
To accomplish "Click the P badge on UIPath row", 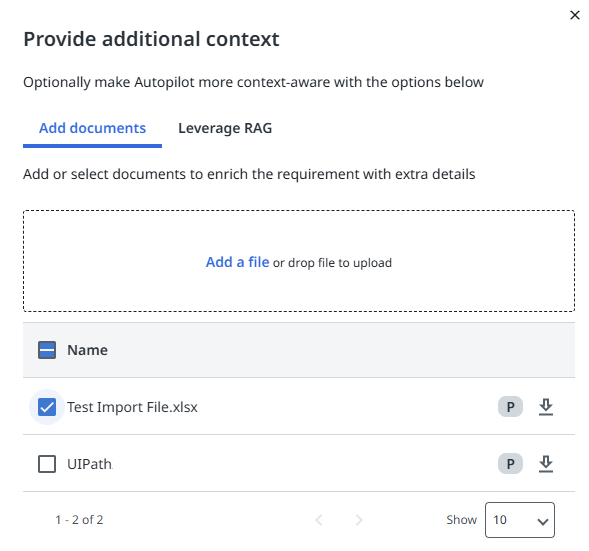I will coord(510,464).
